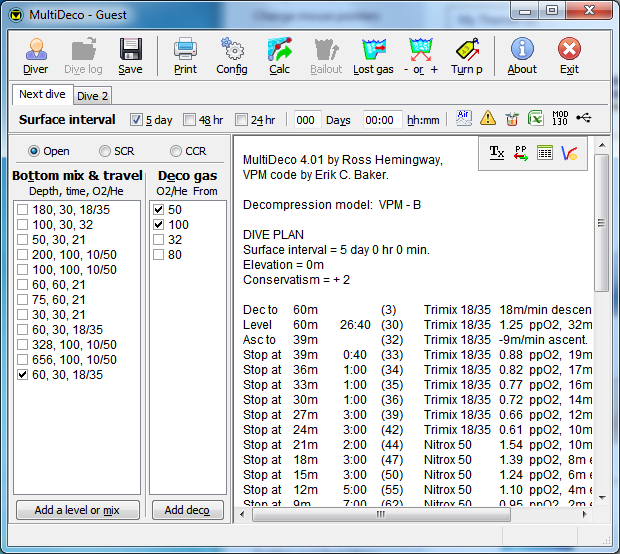
Task: Open the Turn p calculator
Action: click(467, 56)
